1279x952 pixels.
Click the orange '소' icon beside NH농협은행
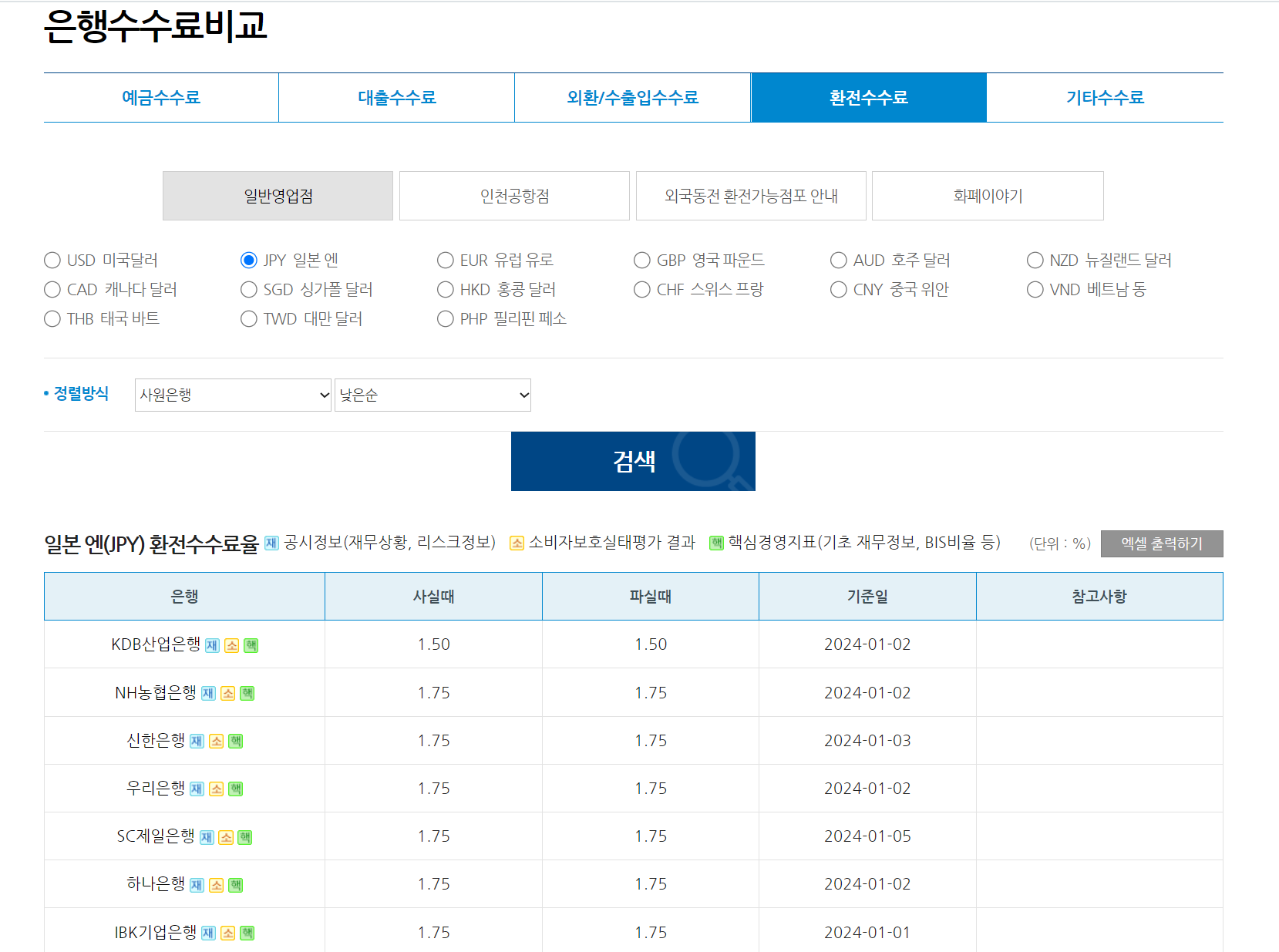click(x=227, y=694)
